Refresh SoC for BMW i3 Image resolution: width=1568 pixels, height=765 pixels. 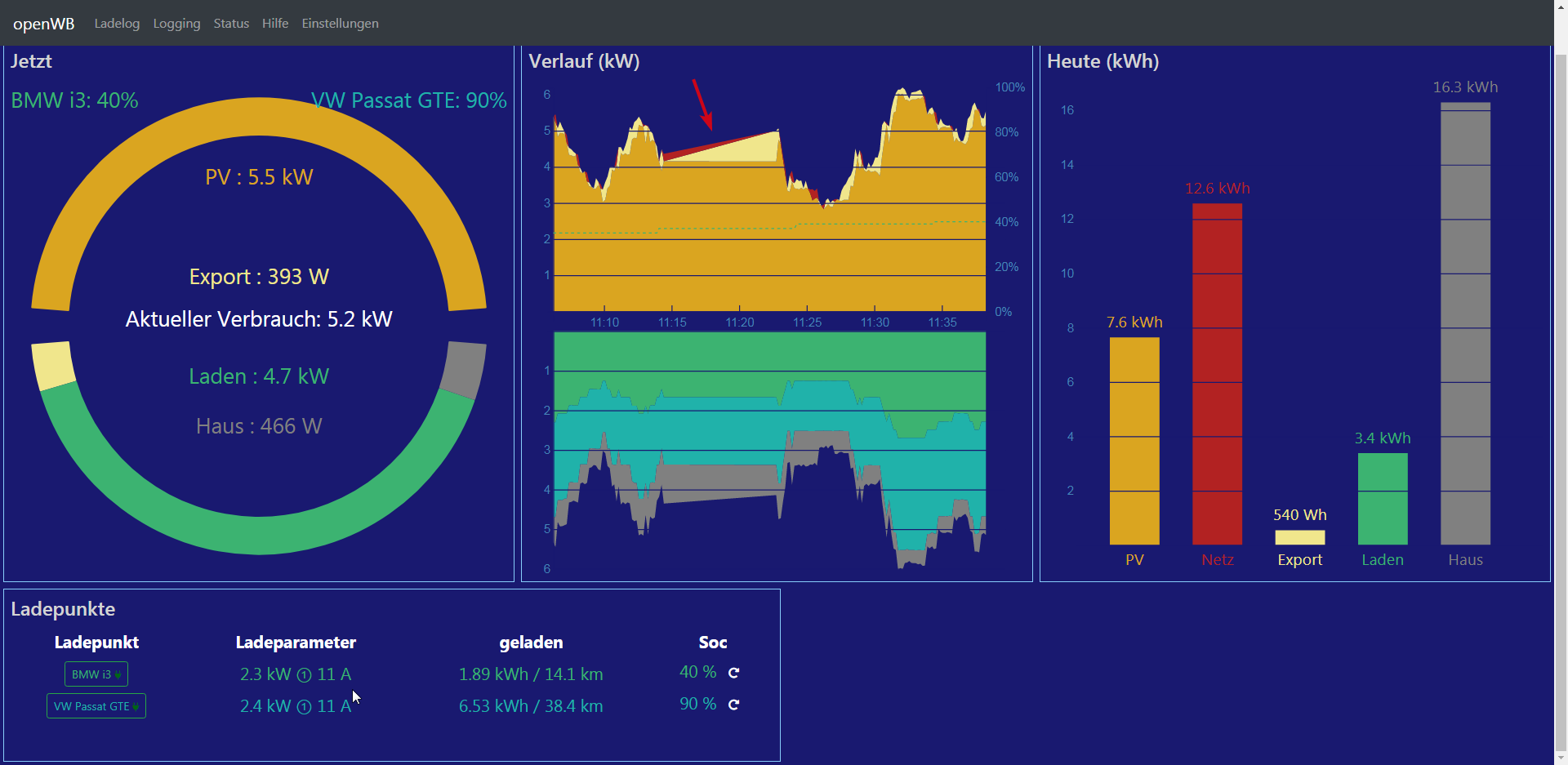(733, 673)
